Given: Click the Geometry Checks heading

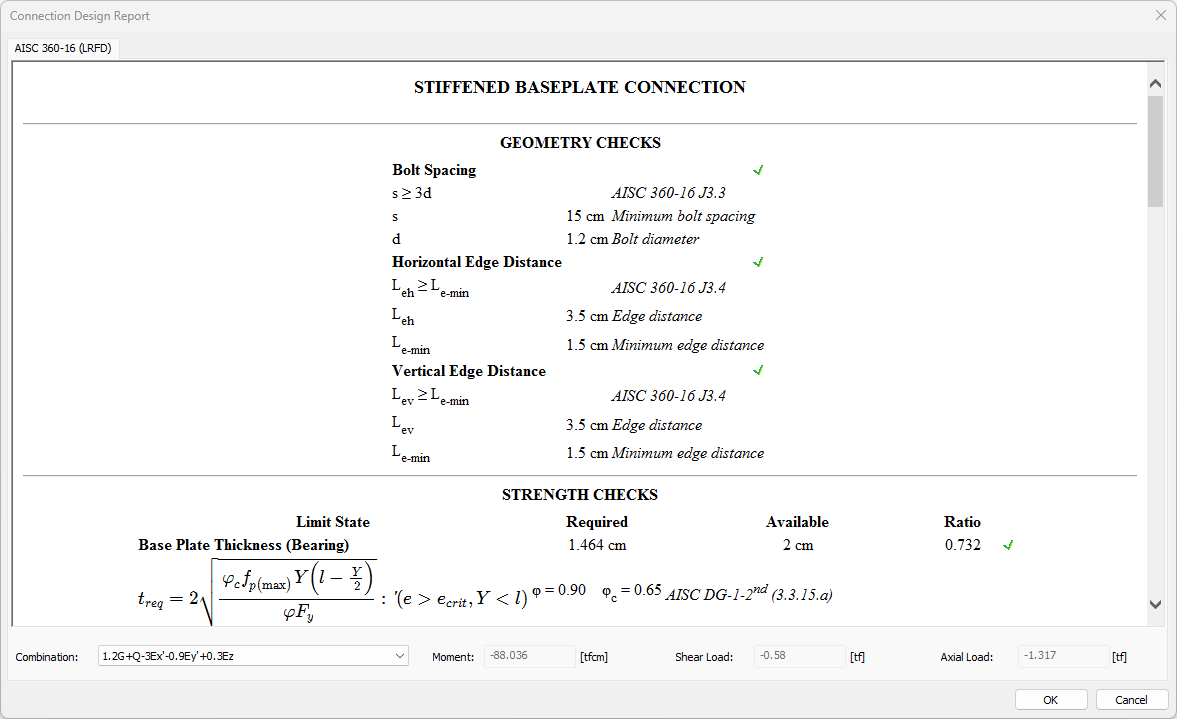Looking at the screenshot, I should click(x=579, y=143).
